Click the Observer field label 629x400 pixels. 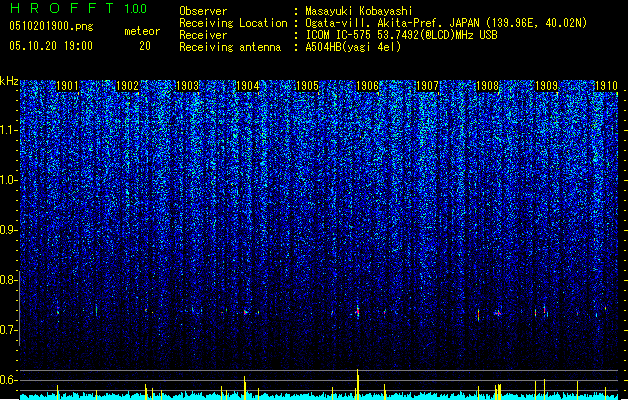click(x=203, y=11)
